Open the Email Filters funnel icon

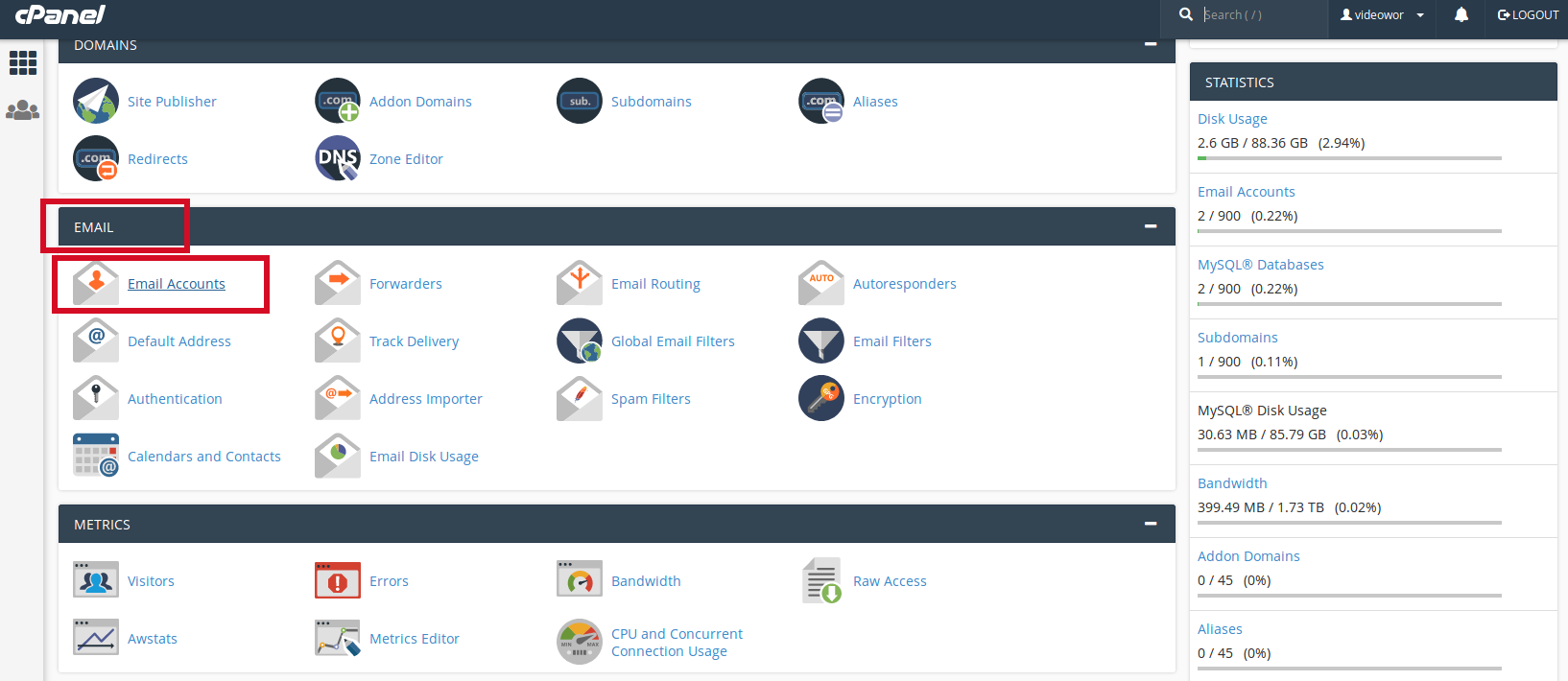pyautogui.click(x=821, y=340)
